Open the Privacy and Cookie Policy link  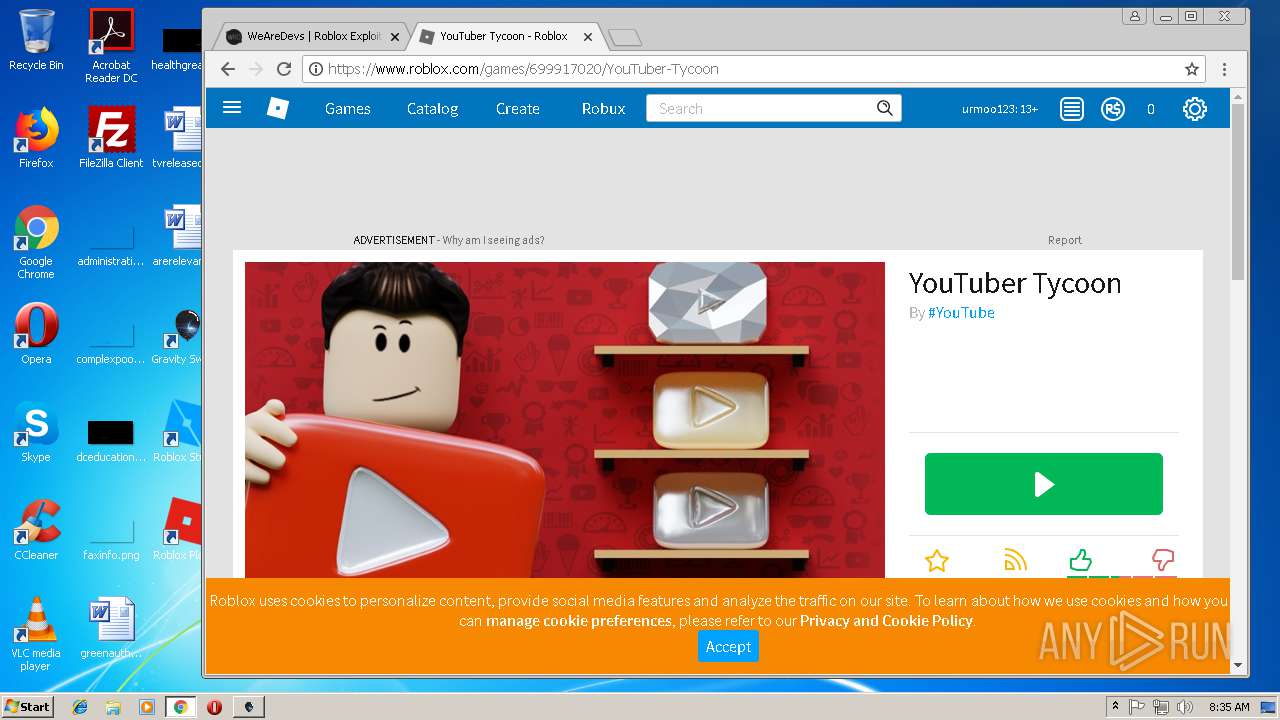(886, 621)
